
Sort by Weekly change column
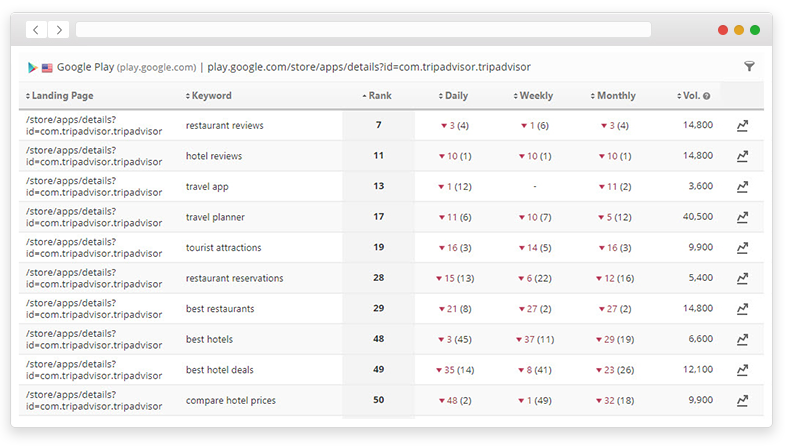click(x=534, y=96)
